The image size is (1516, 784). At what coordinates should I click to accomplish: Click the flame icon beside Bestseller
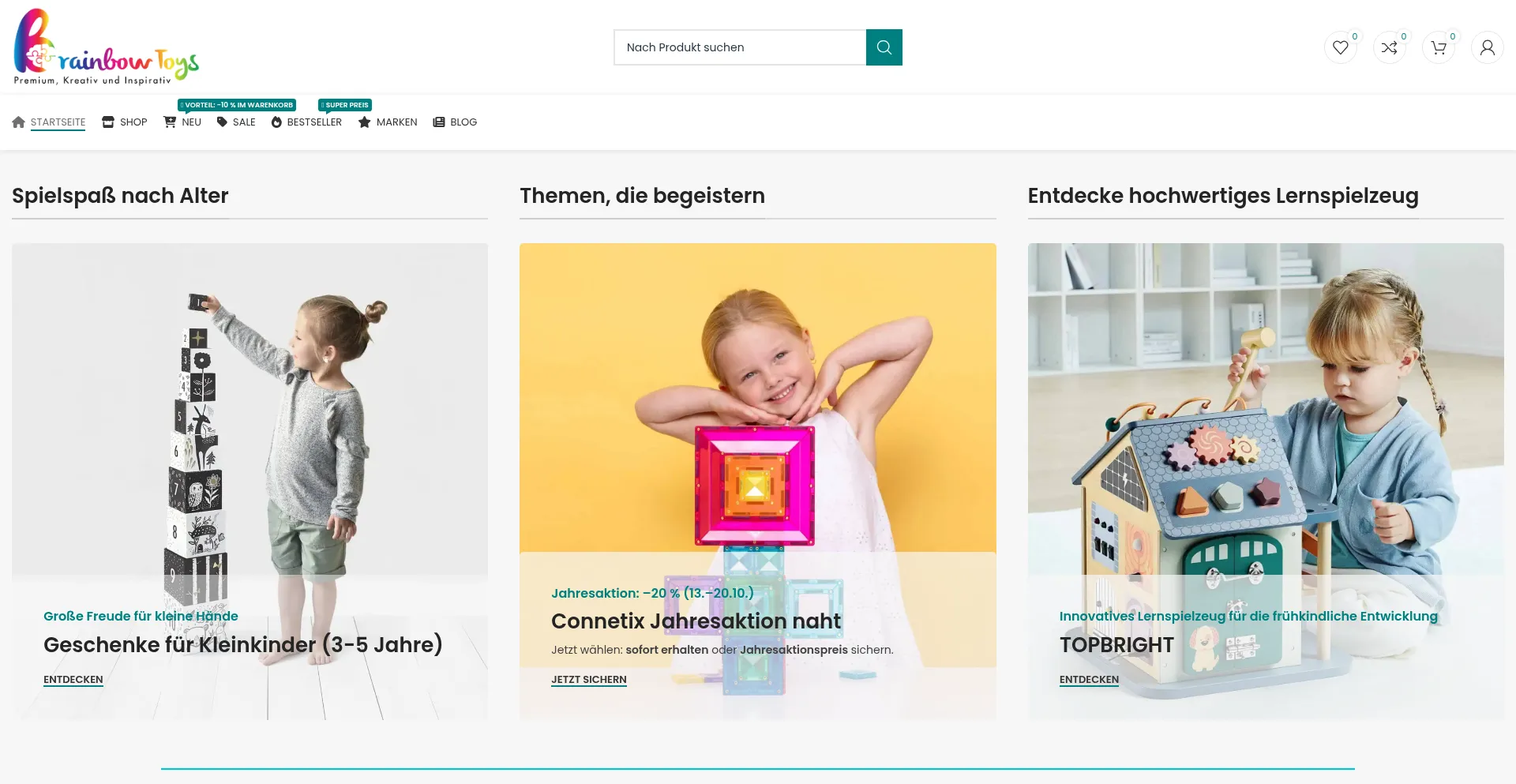(x=276, y=122)
